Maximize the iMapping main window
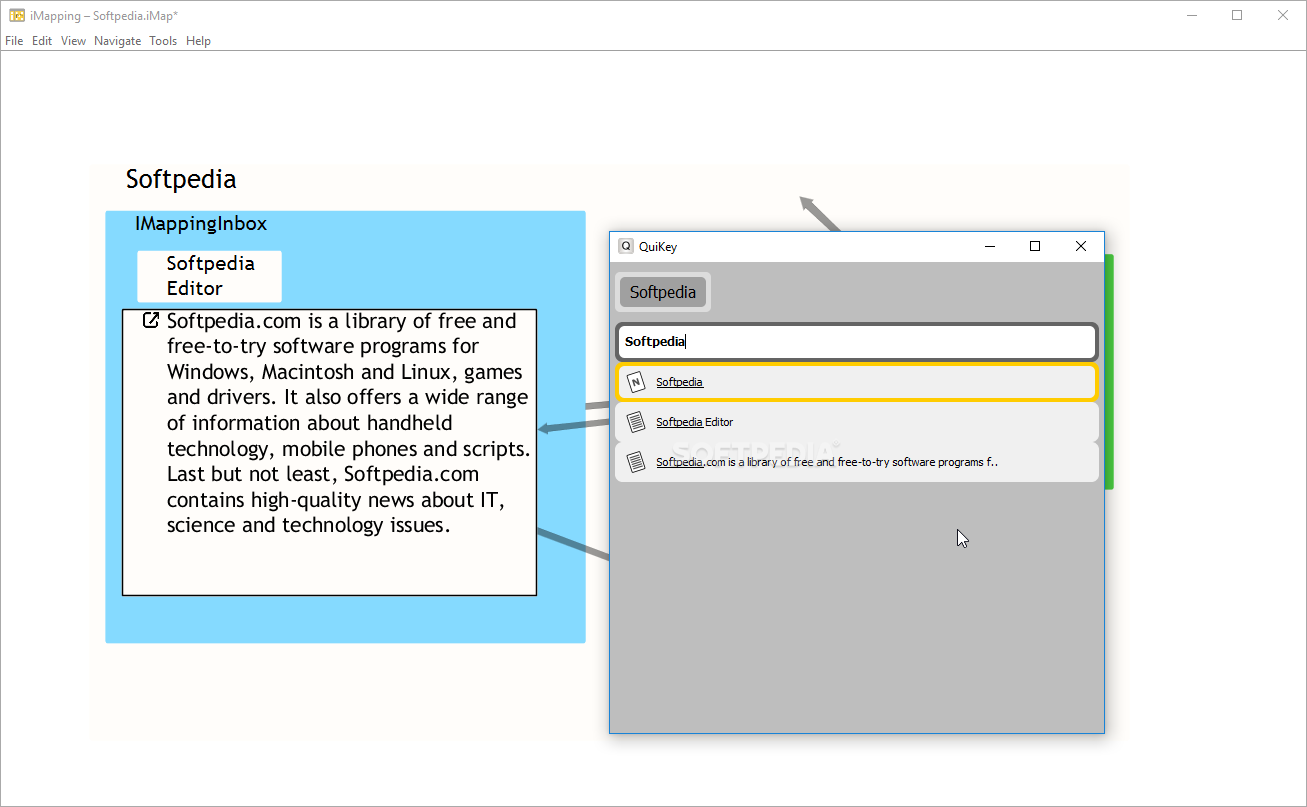This screenshot has width=1307, height=807. tap(1237, 15)
